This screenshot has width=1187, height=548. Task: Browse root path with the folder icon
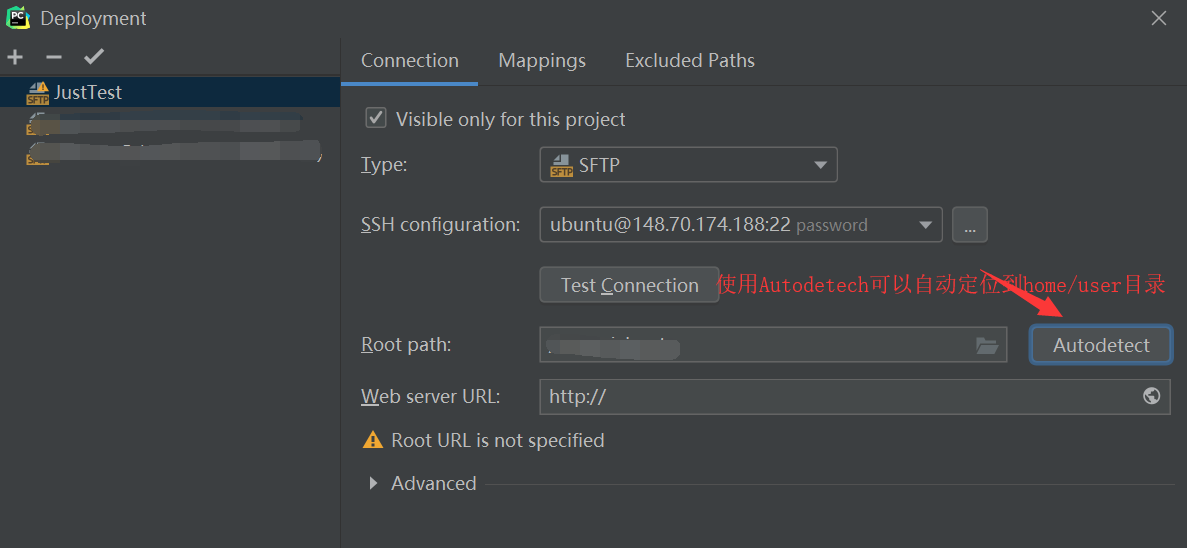coord(987,345)
